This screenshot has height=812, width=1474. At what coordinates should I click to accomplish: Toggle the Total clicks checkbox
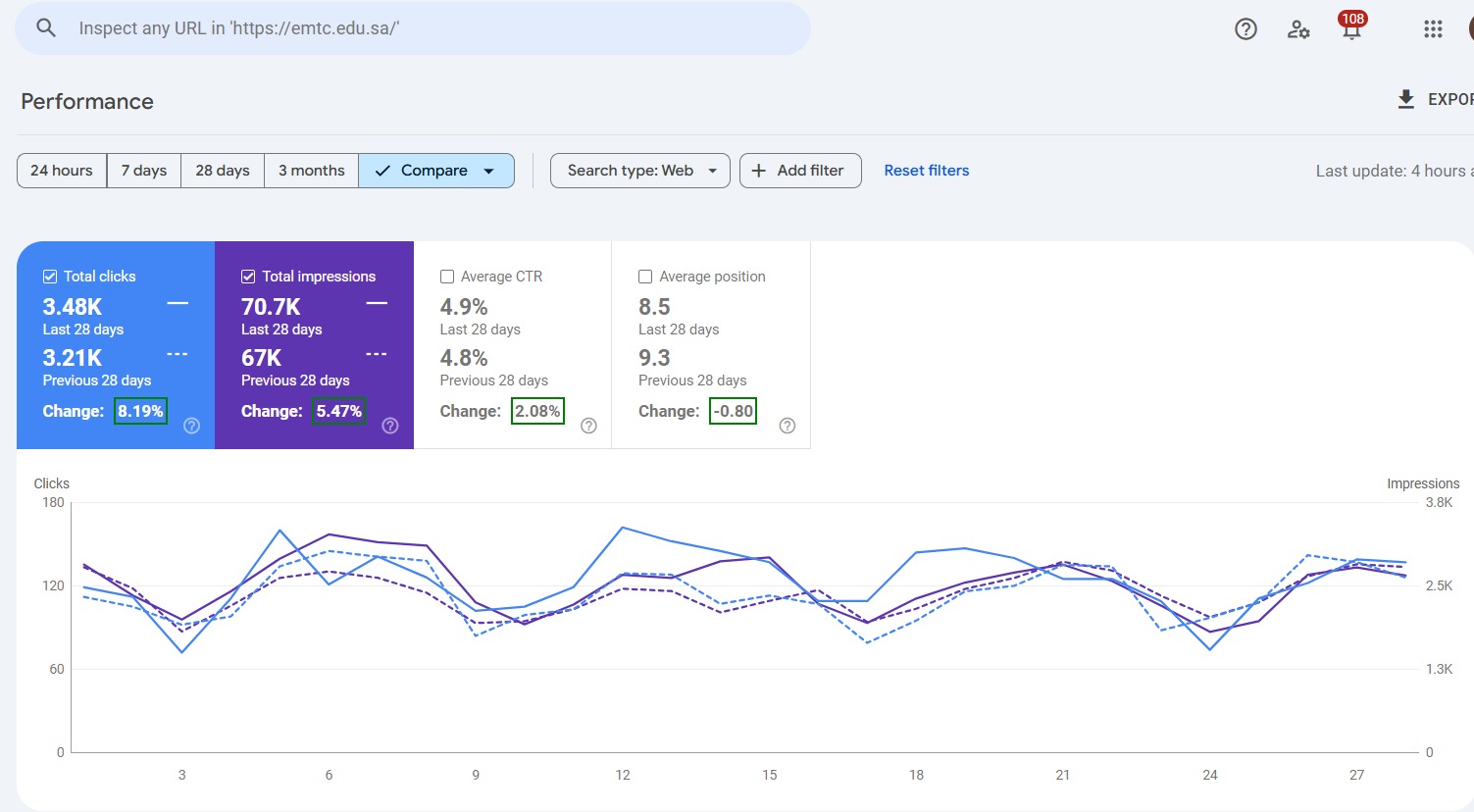(x=50, y=277)
